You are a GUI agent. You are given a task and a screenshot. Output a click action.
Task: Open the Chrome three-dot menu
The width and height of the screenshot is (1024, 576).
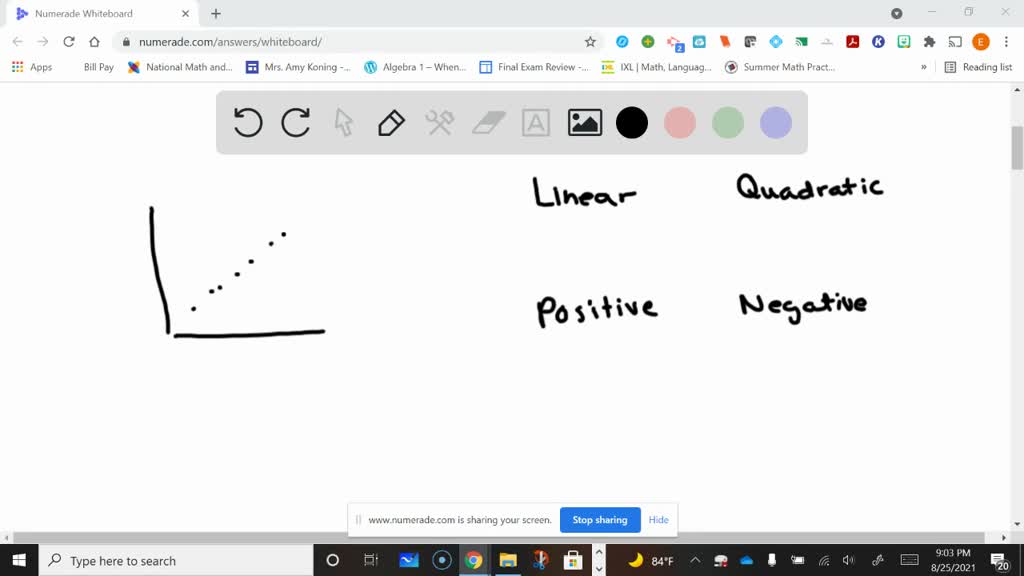[1005, 43]
